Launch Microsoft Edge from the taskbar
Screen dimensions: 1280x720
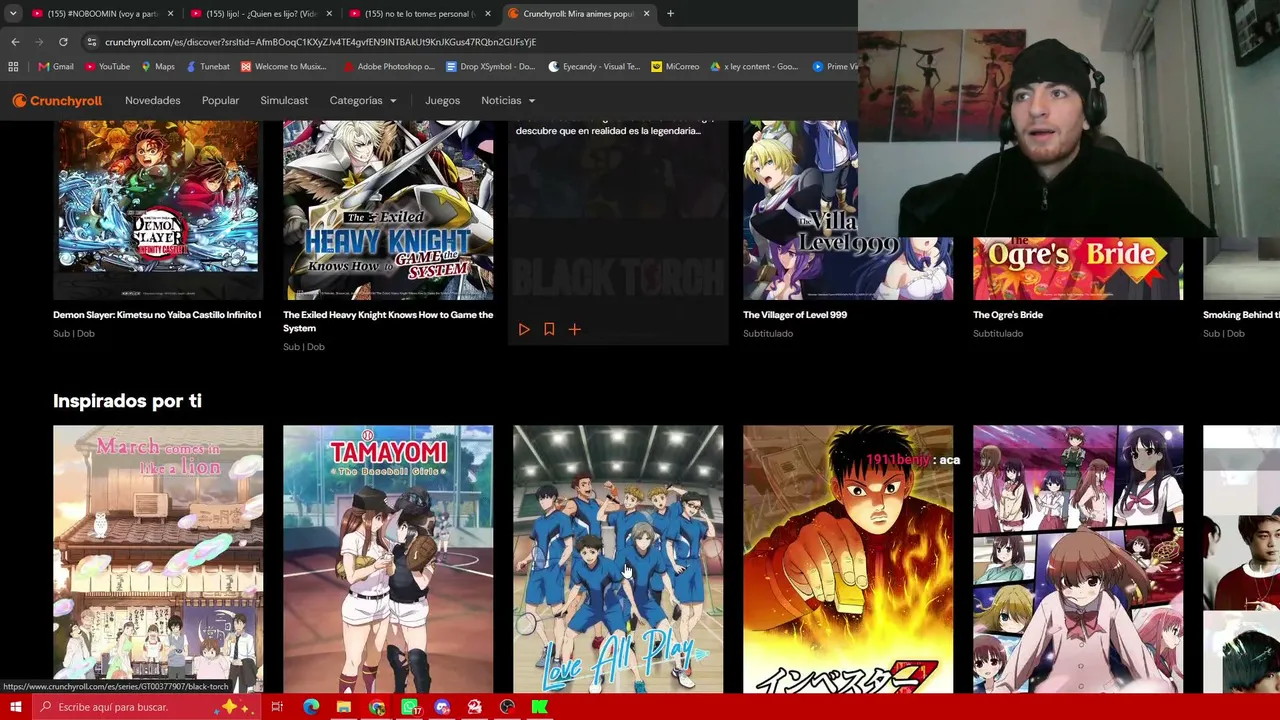click(x=311, y=707)
